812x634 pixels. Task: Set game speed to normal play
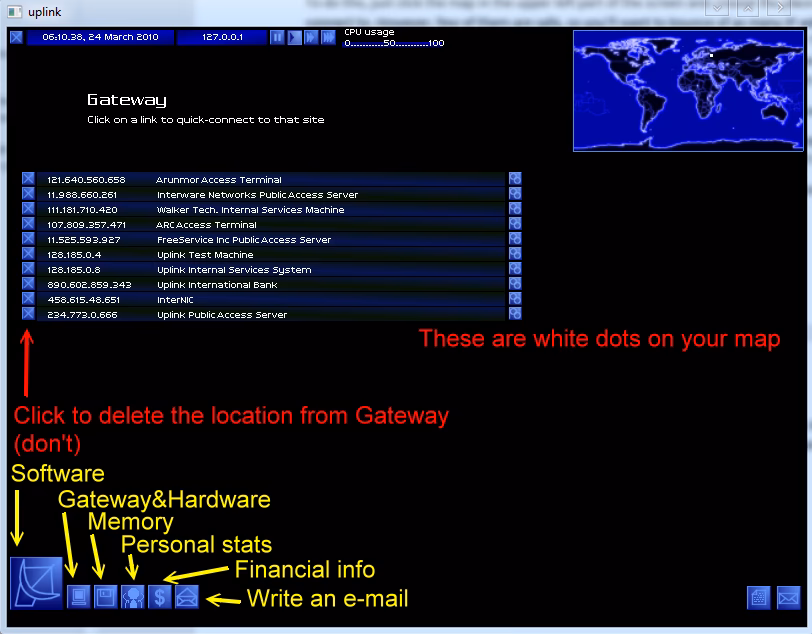coord(294,37)
